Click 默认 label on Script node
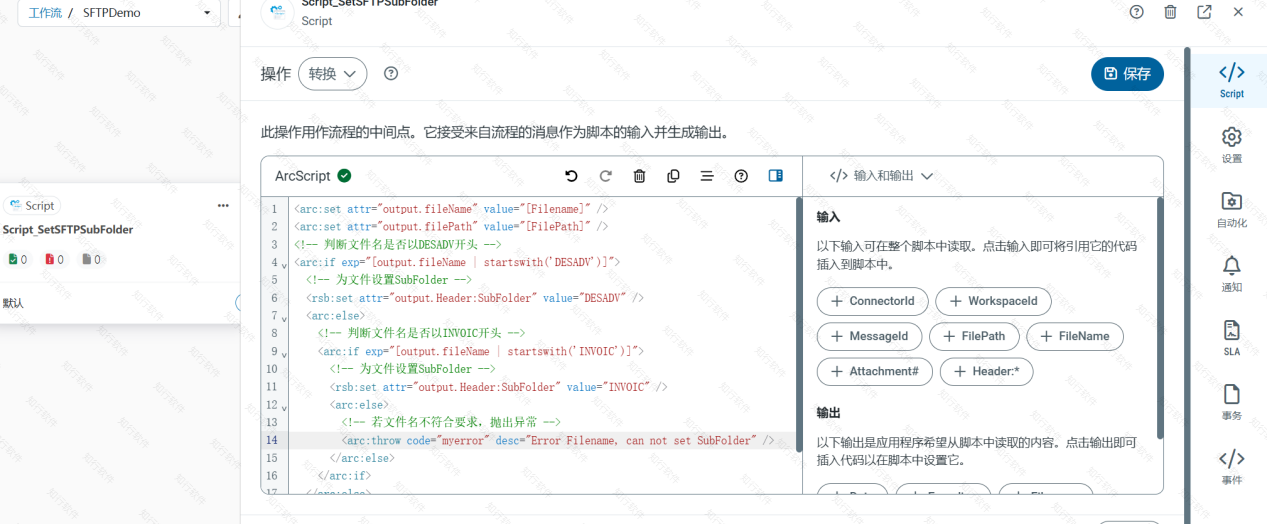1267x524 pixels. 13,302
